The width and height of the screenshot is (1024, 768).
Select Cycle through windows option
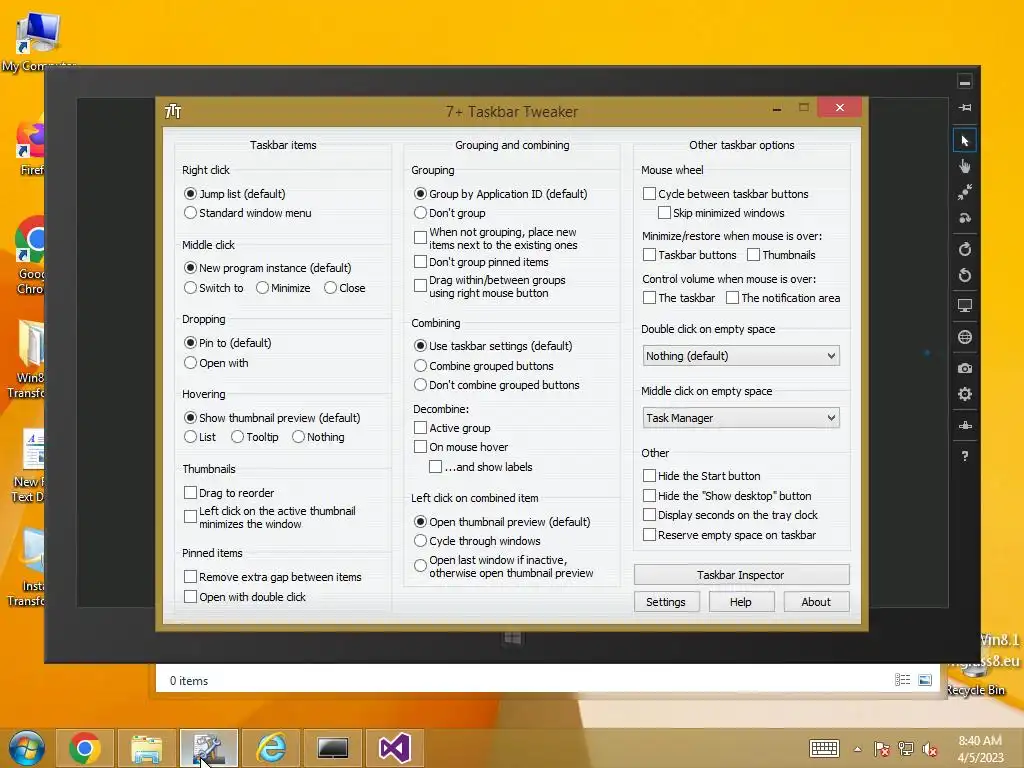click(x=477, y=541)
